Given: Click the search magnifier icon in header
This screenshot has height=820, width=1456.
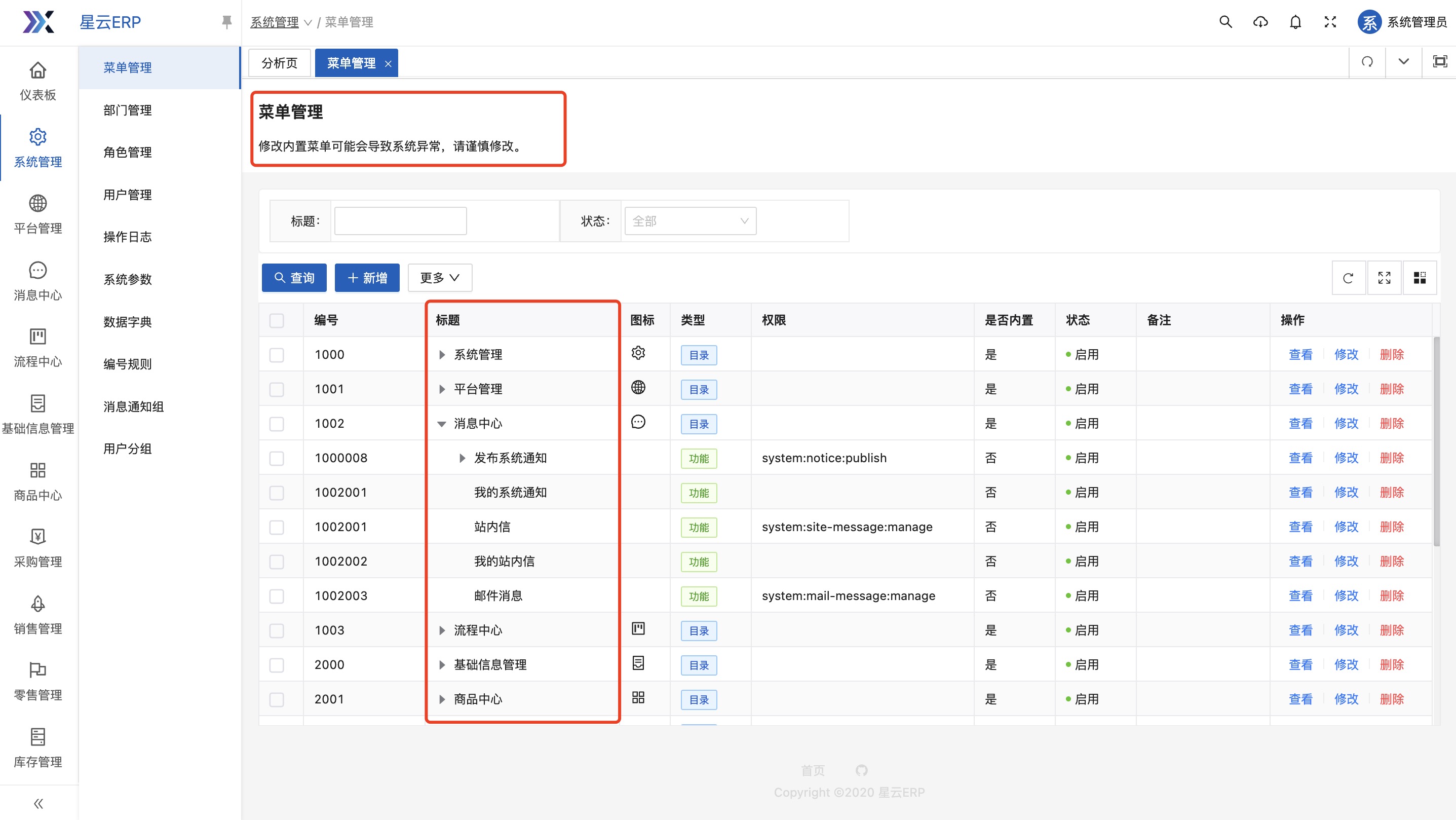Looking at the screenshot, I should coord(1225,22).
